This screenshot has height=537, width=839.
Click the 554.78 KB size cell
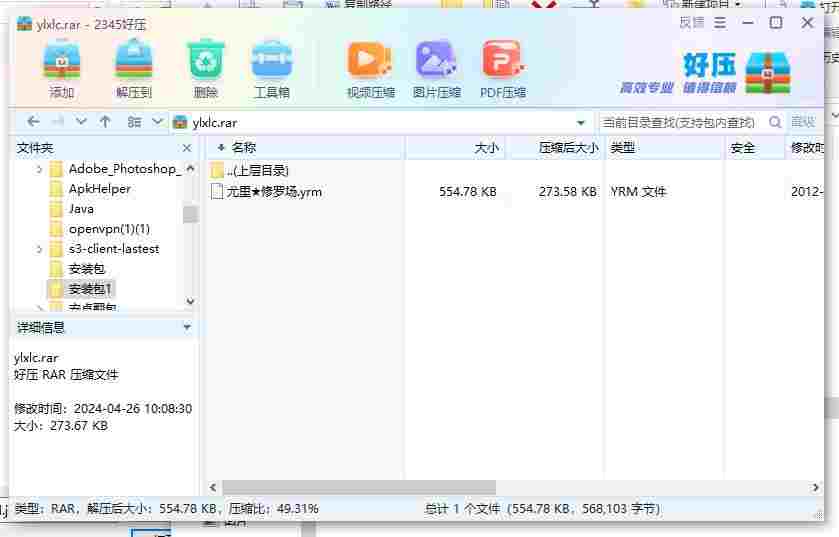coord(468,191)
